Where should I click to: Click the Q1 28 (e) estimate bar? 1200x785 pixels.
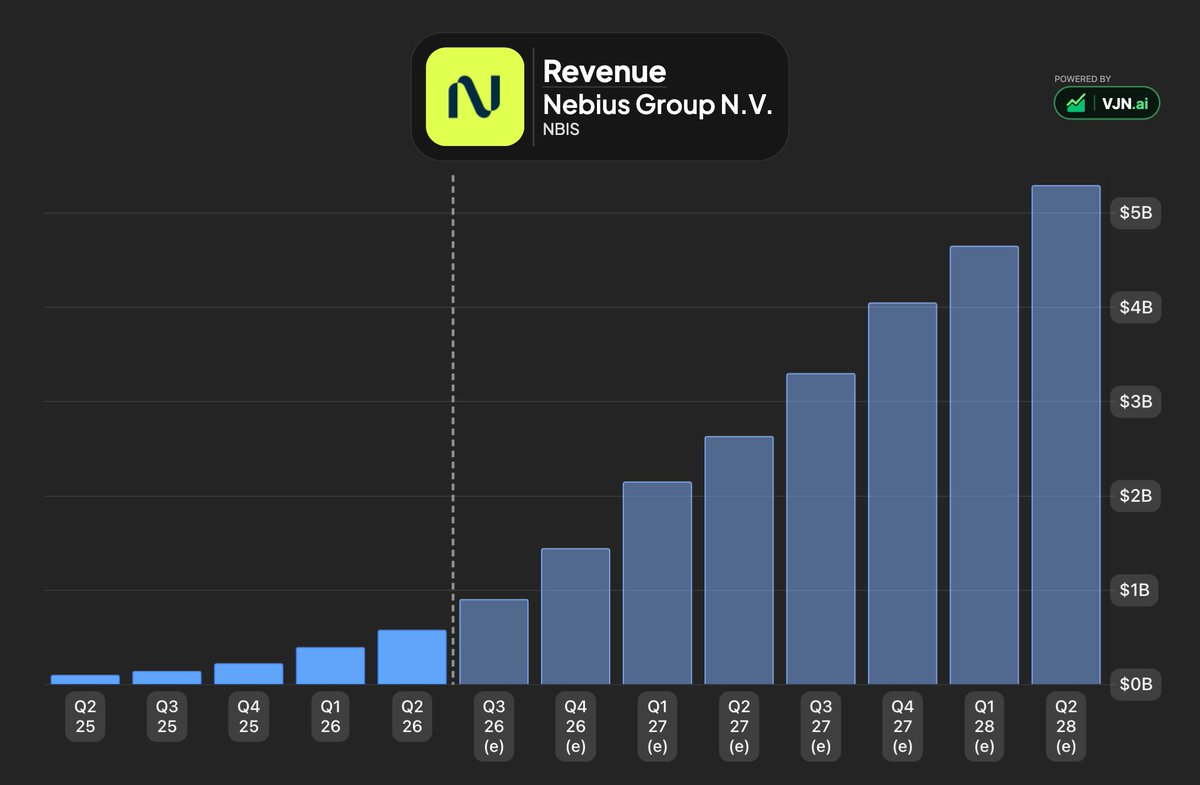tap(984, 465)
